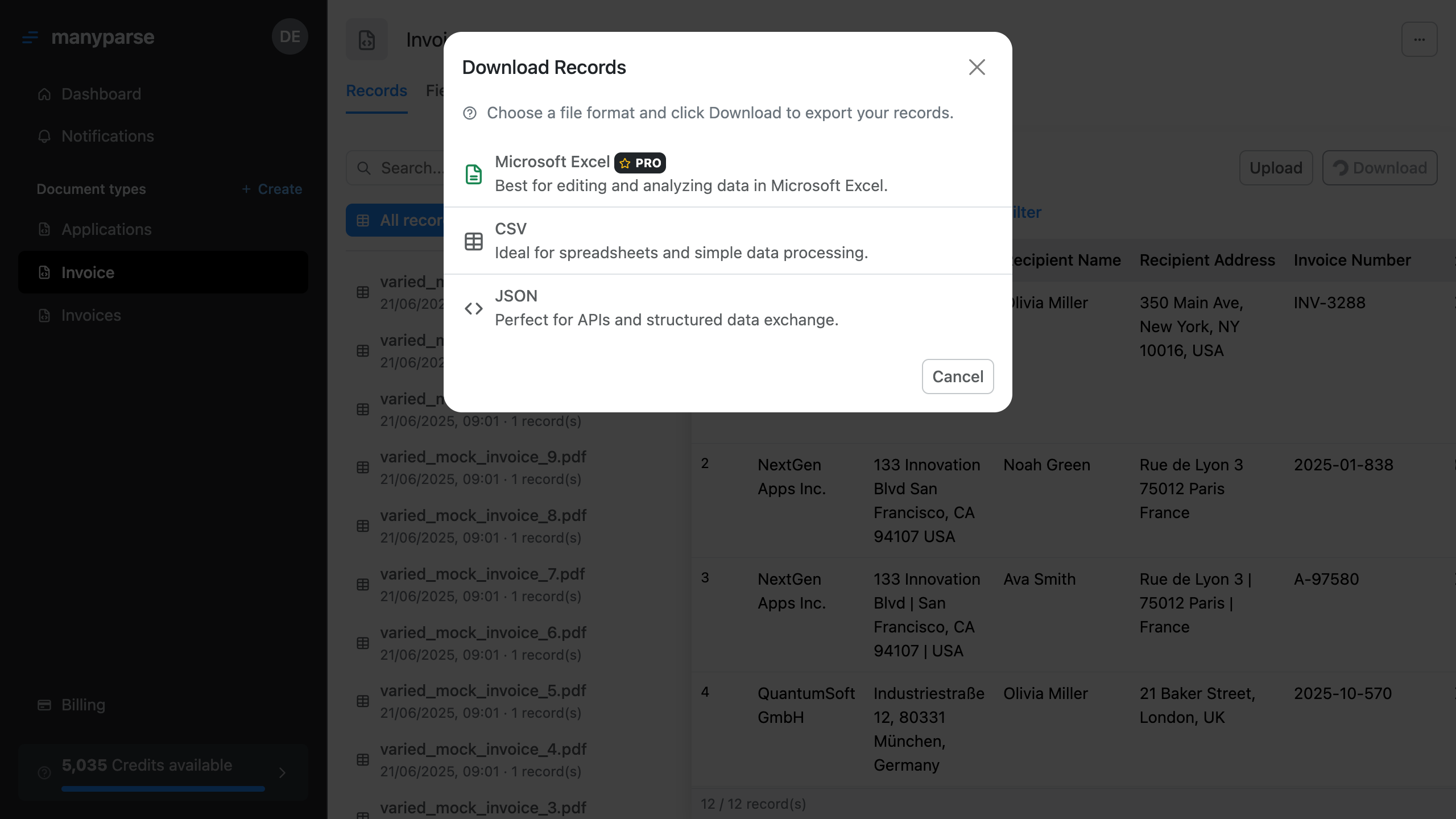Screen dimensions: 1456x819
Task: Open the DE user avatar menu
Action: point(290,36)
